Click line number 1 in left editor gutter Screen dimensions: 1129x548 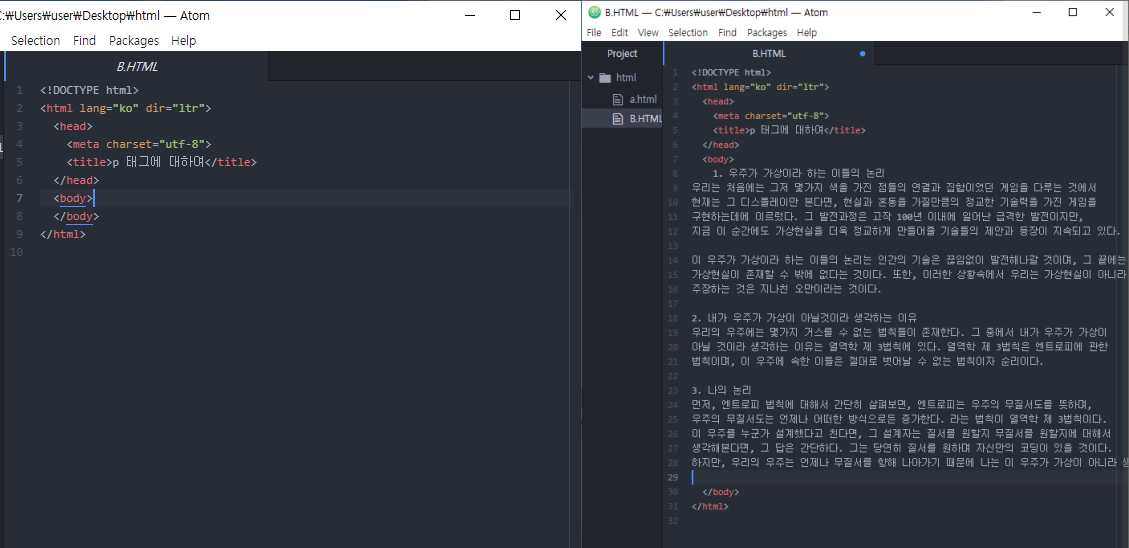(19, 90)
